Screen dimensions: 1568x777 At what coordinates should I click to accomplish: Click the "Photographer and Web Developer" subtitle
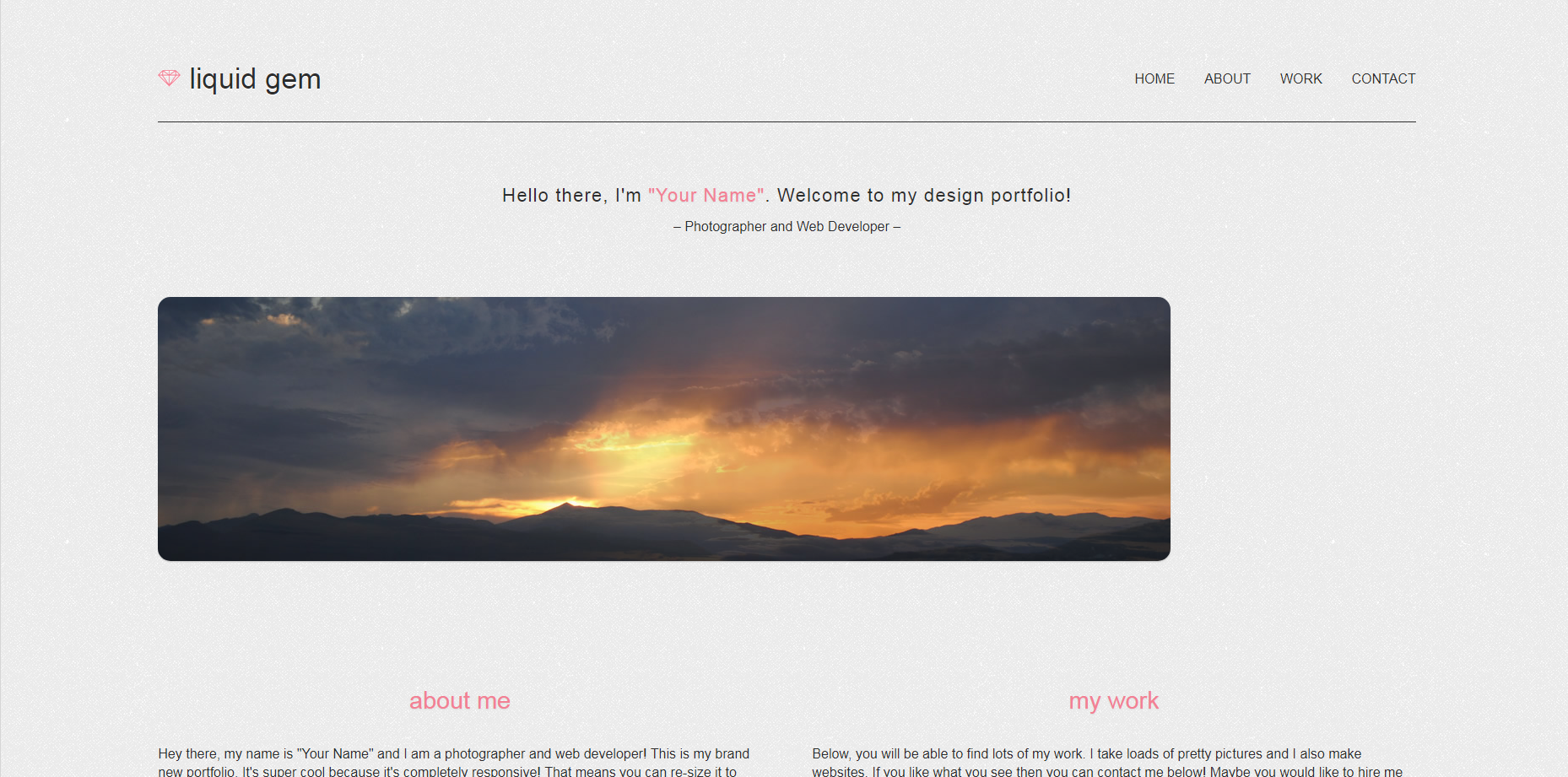coord(787,226)
